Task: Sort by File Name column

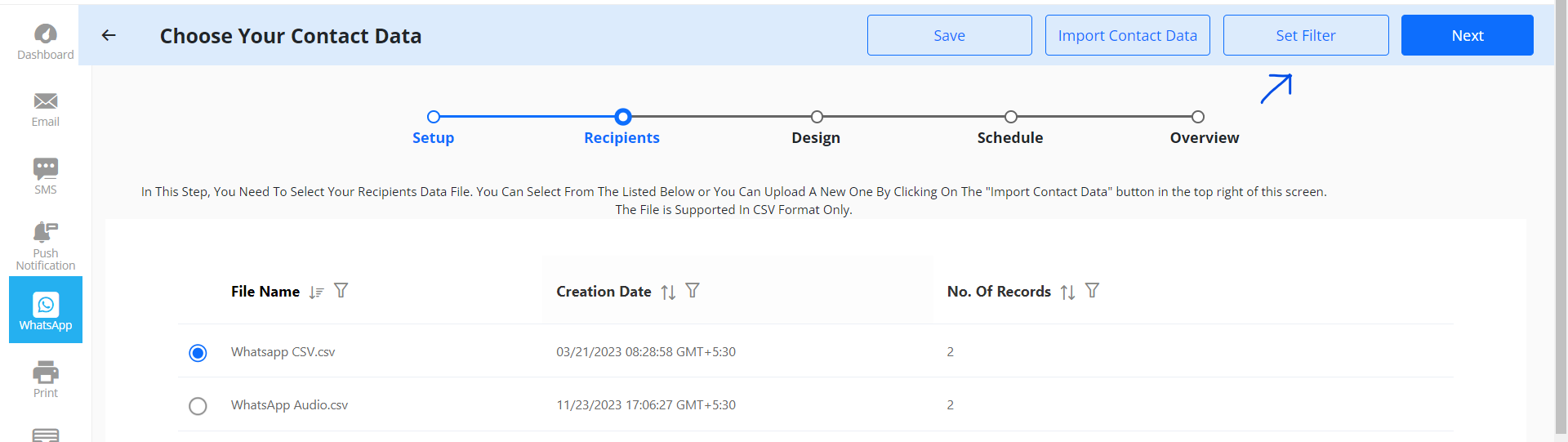Action: (317, 292)
